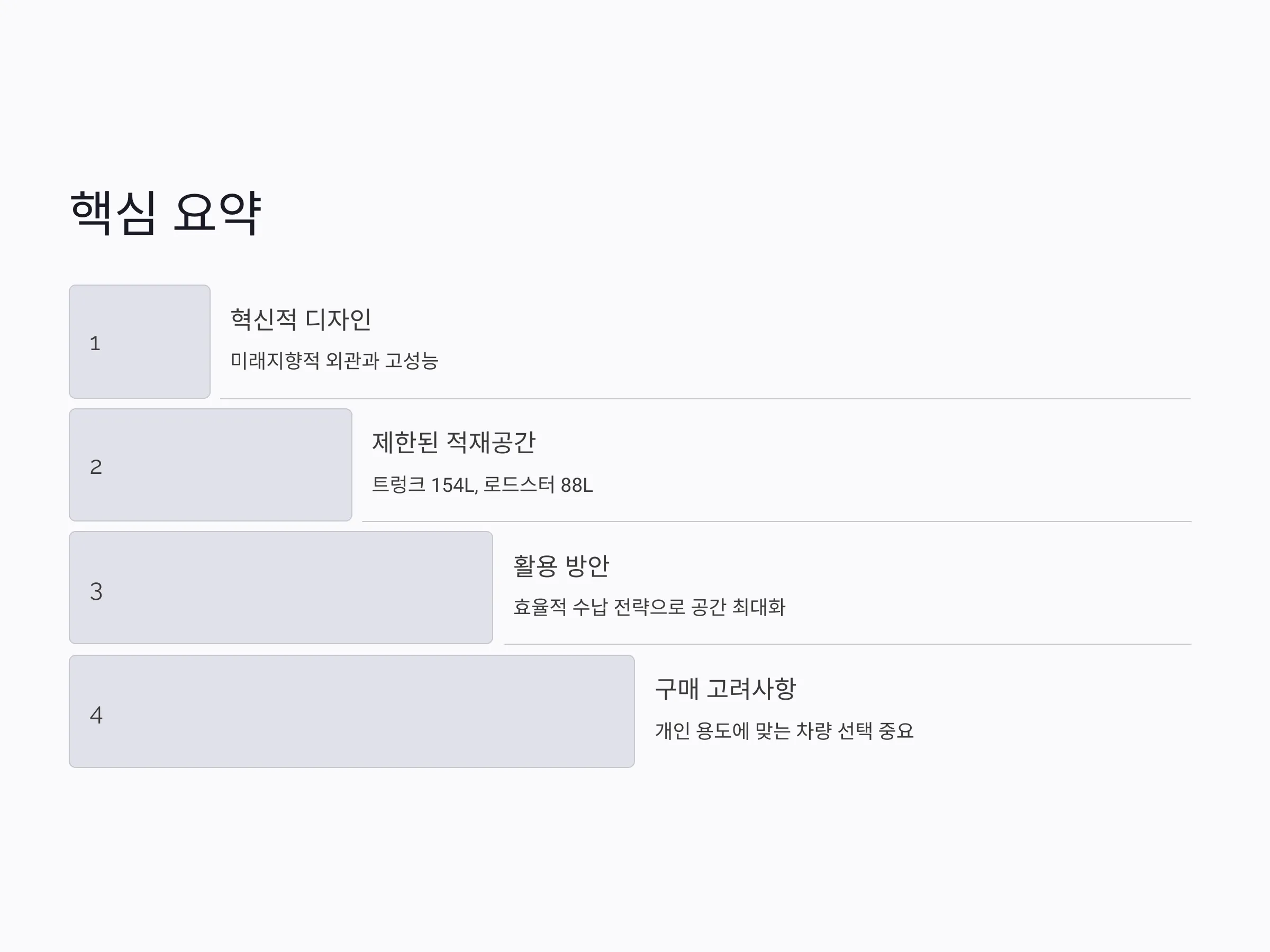Click the gray bar numbered 2

click(x=210, y=465)
